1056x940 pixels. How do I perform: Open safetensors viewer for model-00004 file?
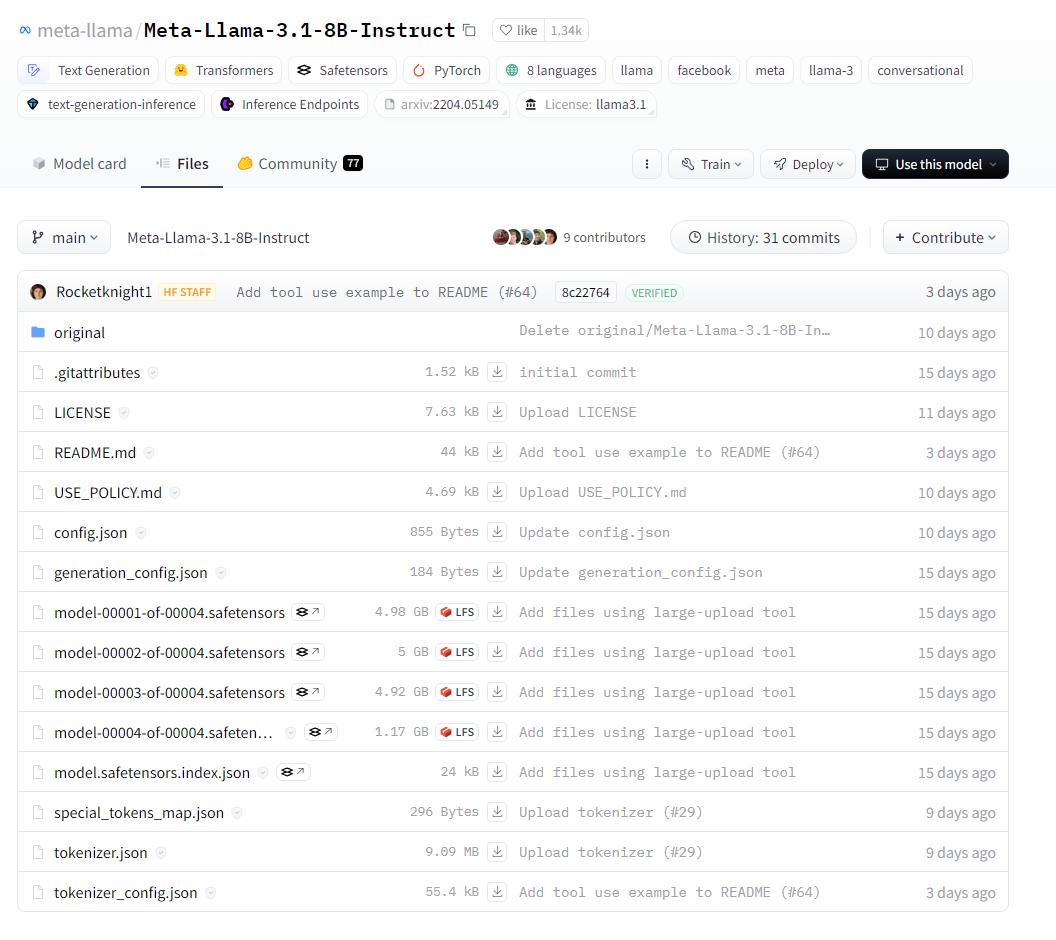(x=321, y=732)
